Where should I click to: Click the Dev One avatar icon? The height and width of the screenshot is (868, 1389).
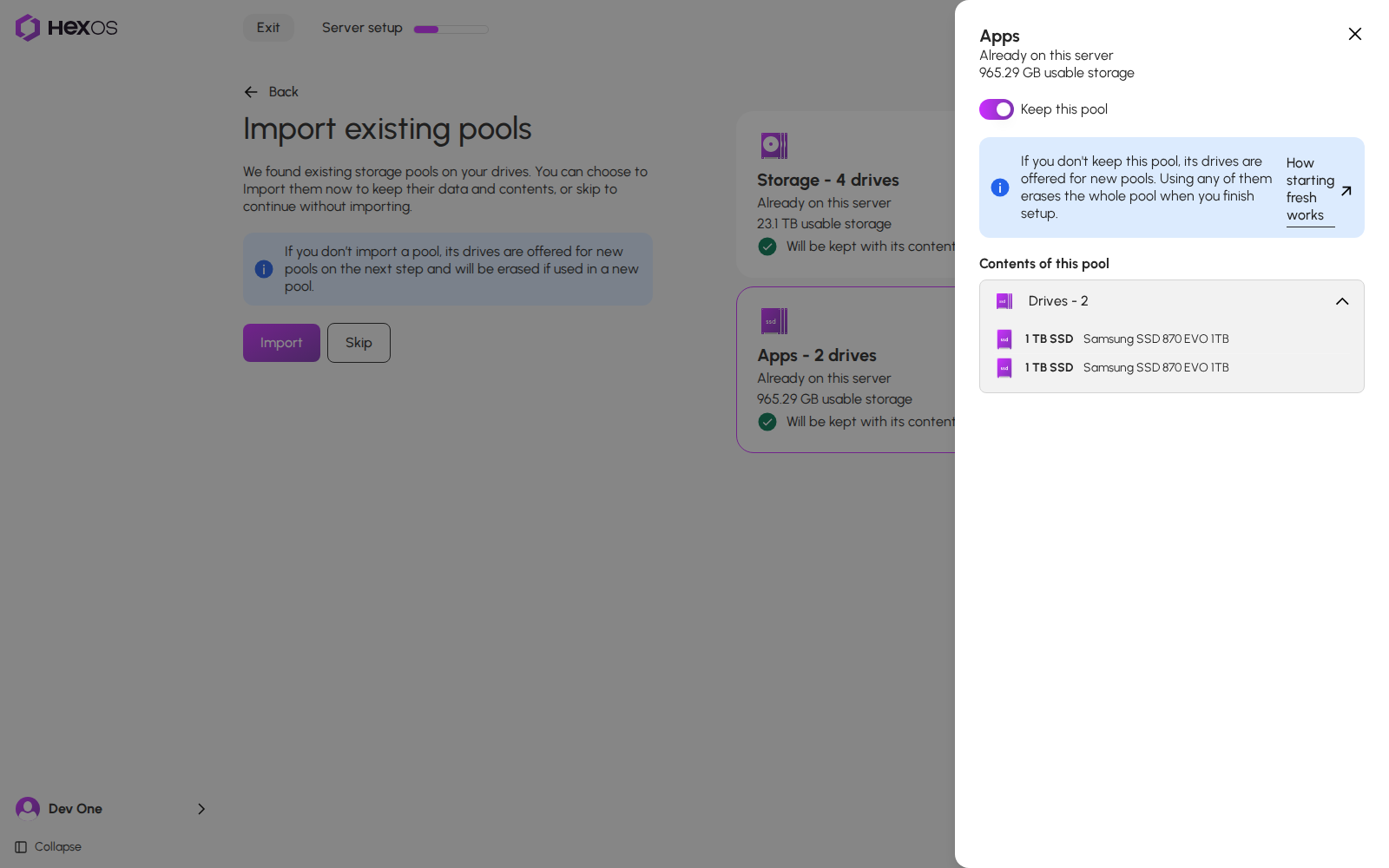(28, 809)
